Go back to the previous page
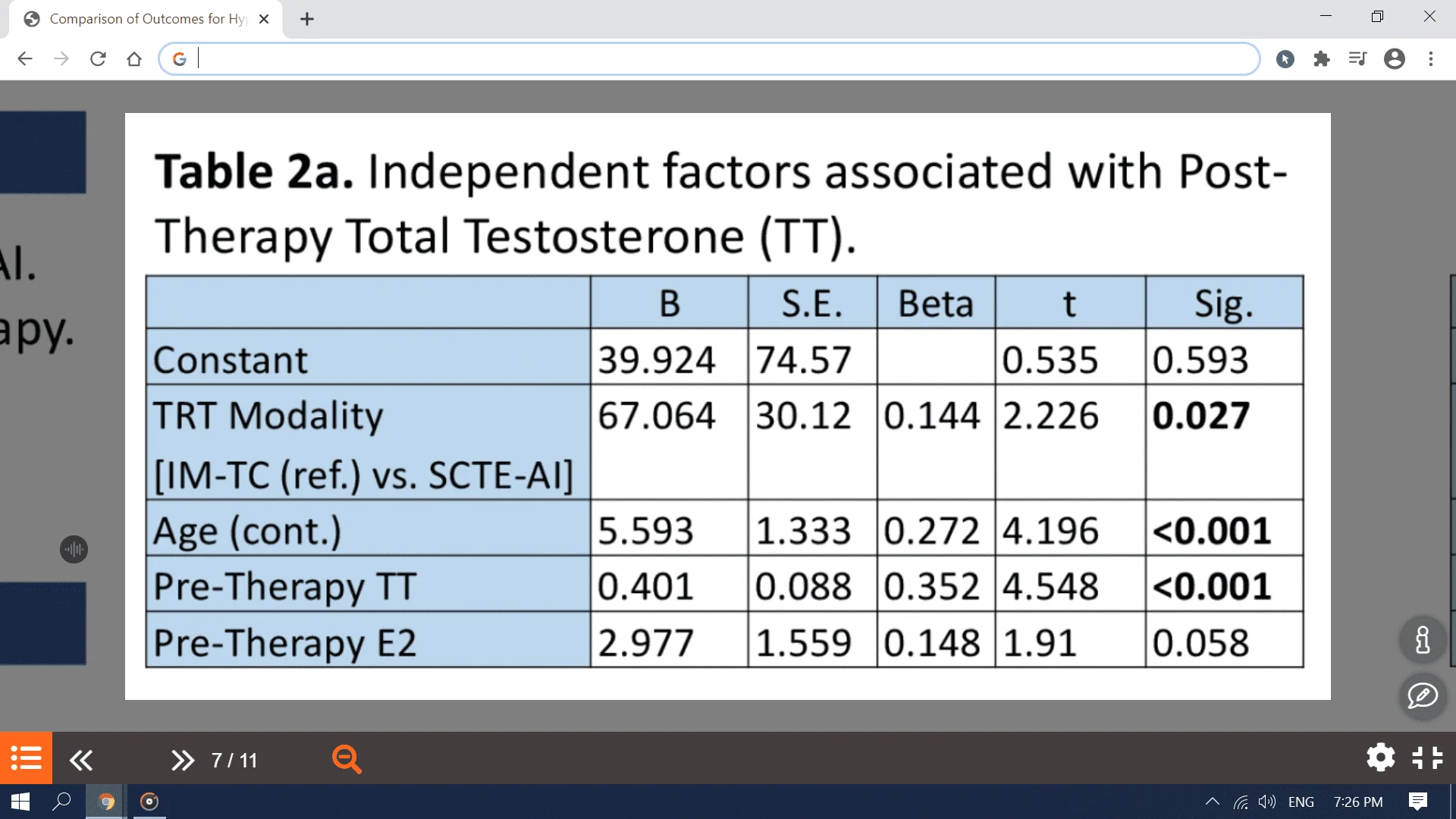The width and height of the screenshot is (1456, 819). pos(25,58)
